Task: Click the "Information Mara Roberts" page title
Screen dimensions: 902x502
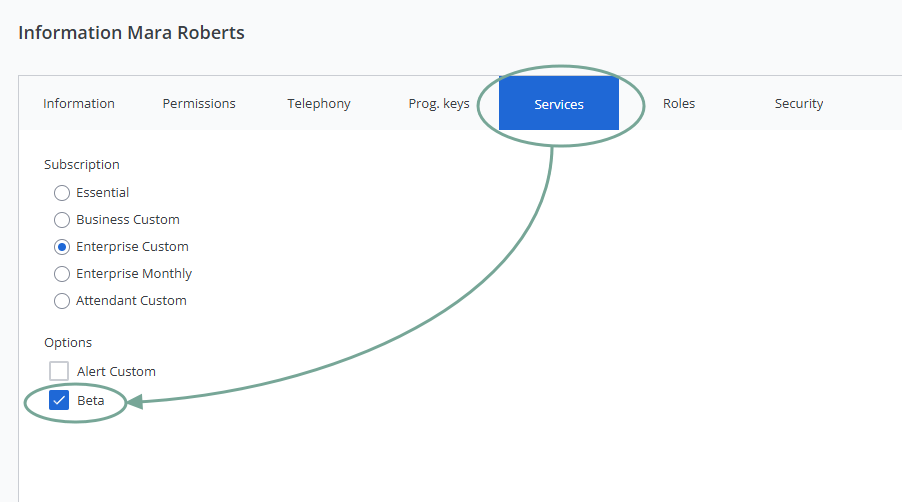Action: pos(131,33)
